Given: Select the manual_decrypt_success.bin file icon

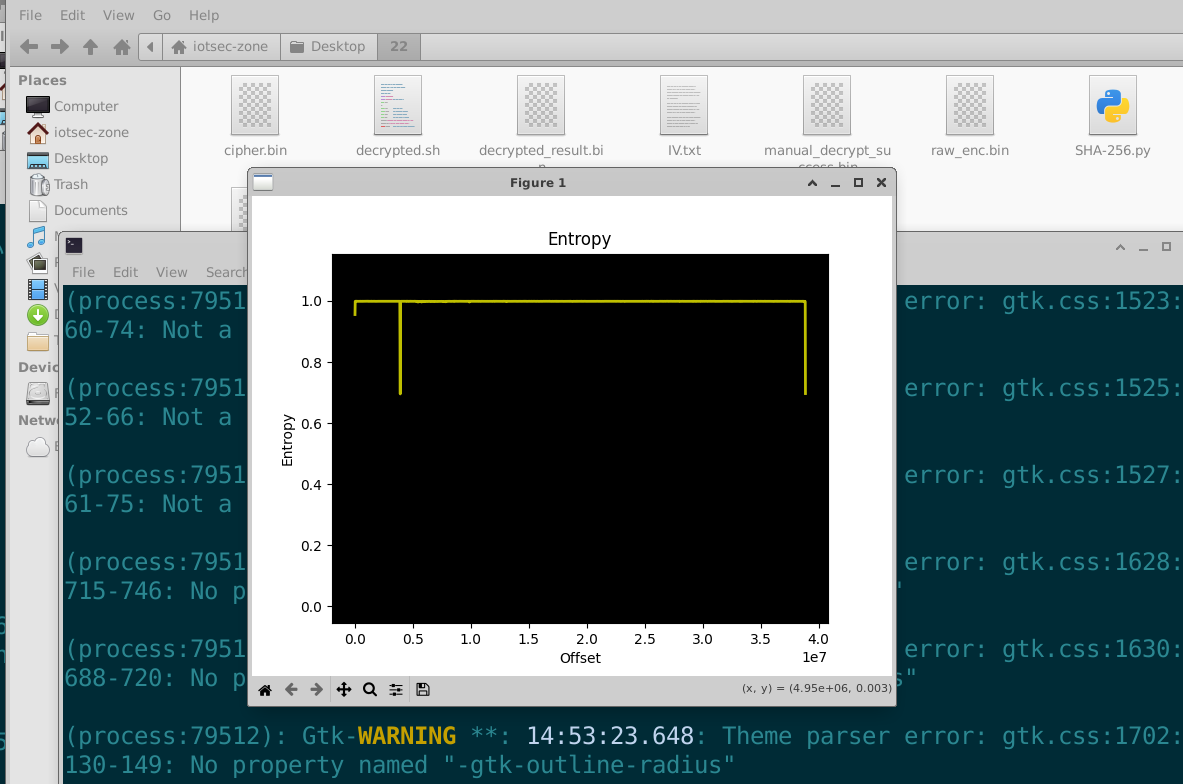Looking at the screenshot, I should pyautogui.click(x=827, y=106).
